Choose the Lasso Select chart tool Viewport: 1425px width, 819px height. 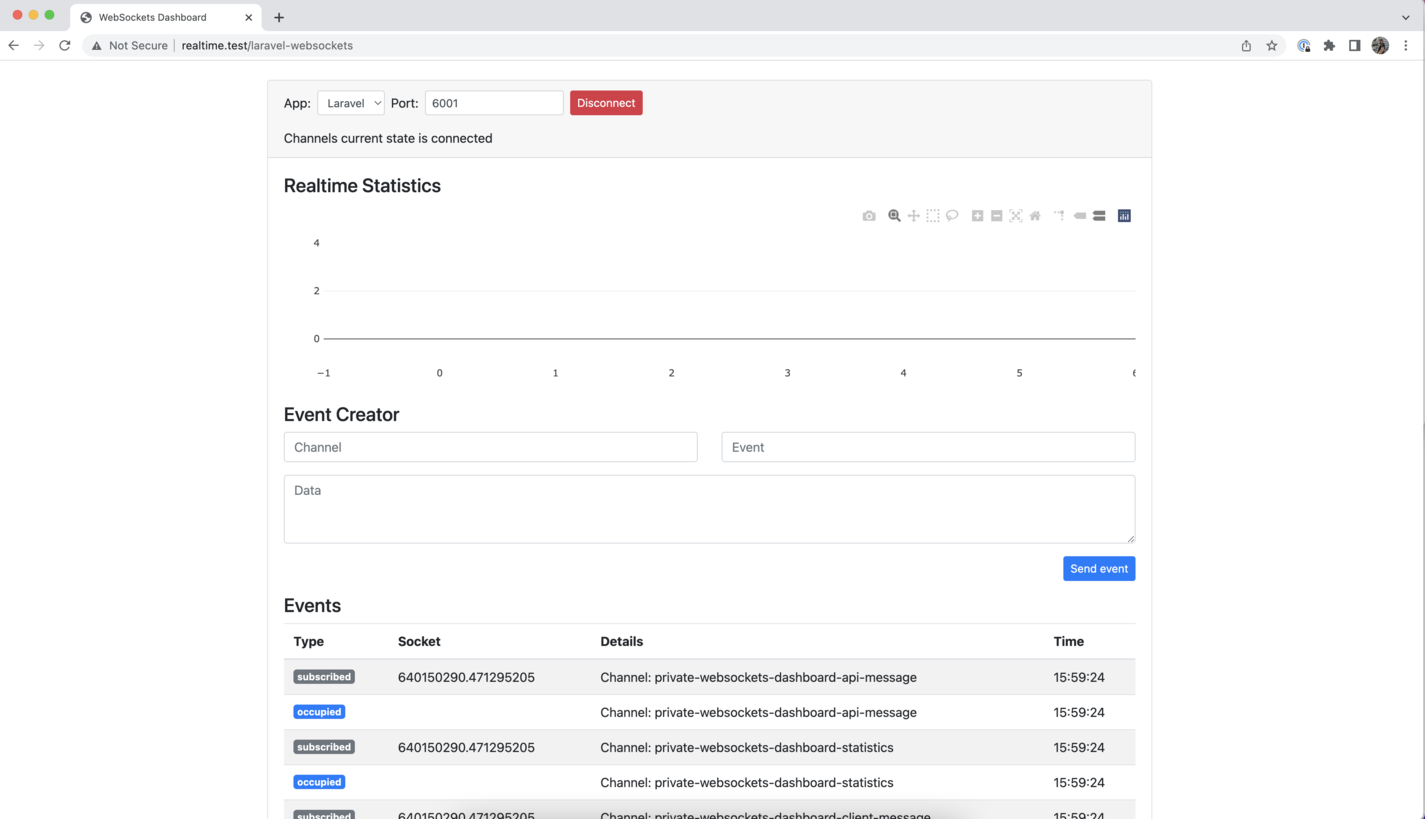(x=952, y=215)
